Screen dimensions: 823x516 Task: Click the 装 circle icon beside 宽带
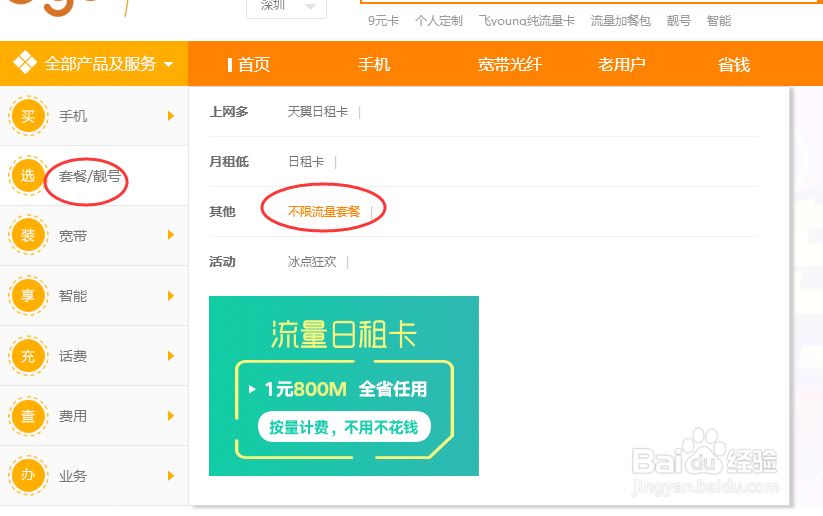(x=28, y=235)
